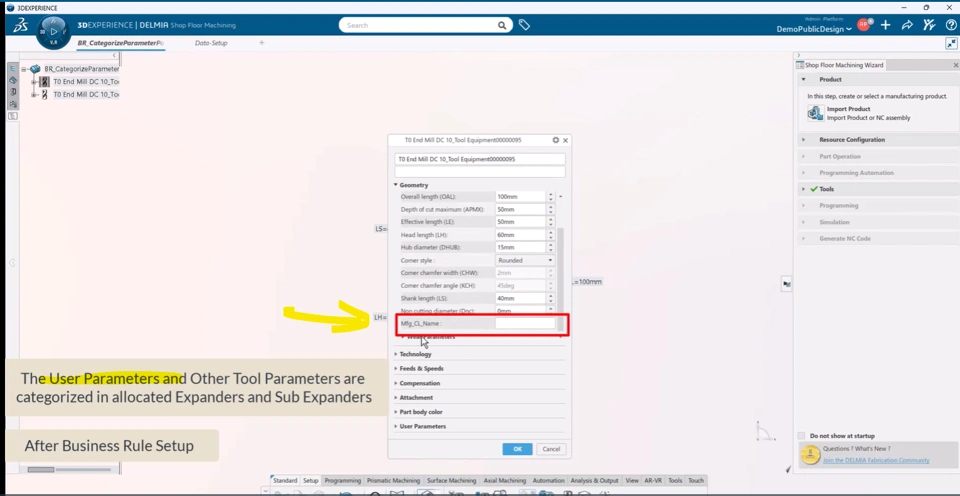
Task: Click the Cancel button
Action: 551,449
